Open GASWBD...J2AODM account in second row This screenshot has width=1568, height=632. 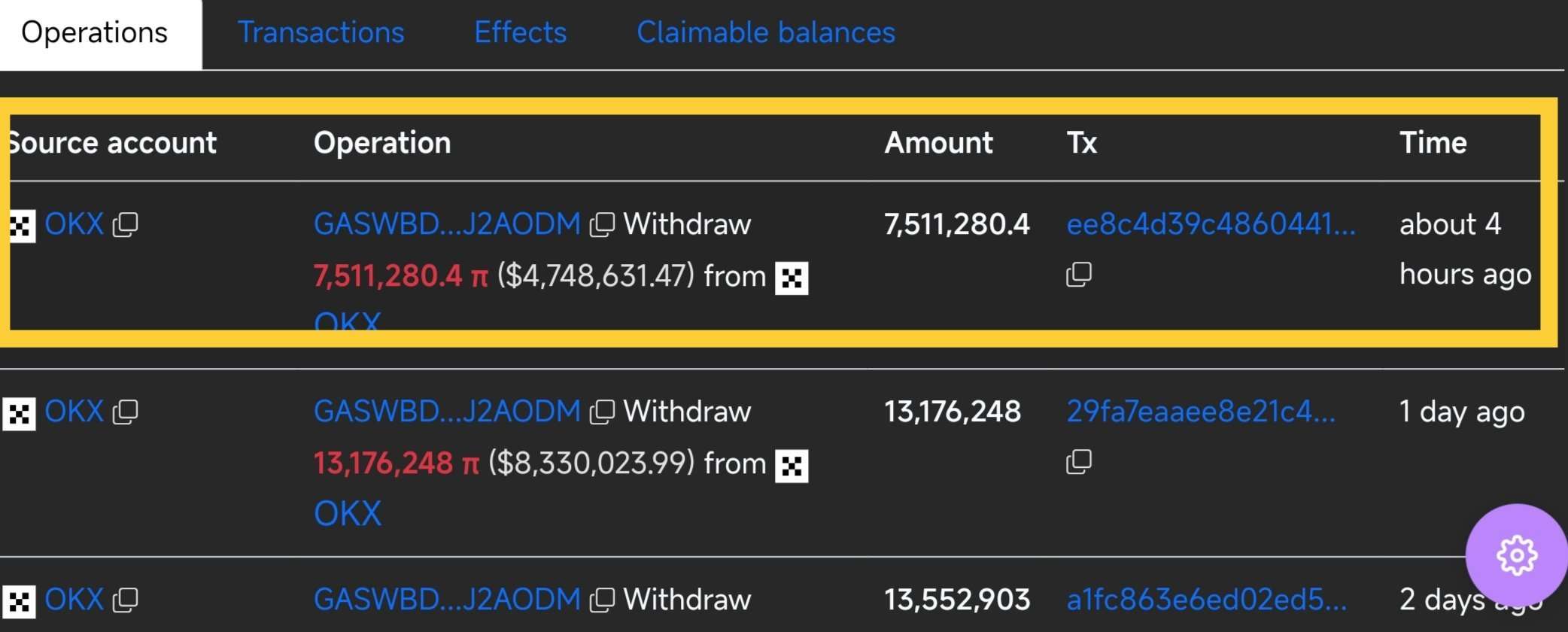(447, 412)
